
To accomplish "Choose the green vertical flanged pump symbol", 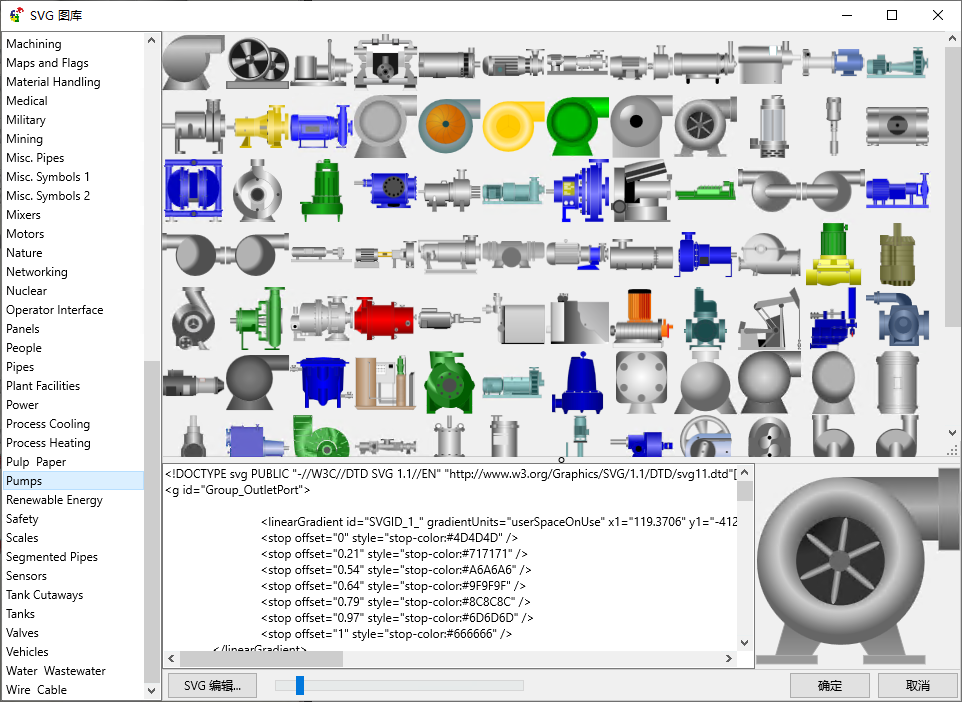I will 259,318.
